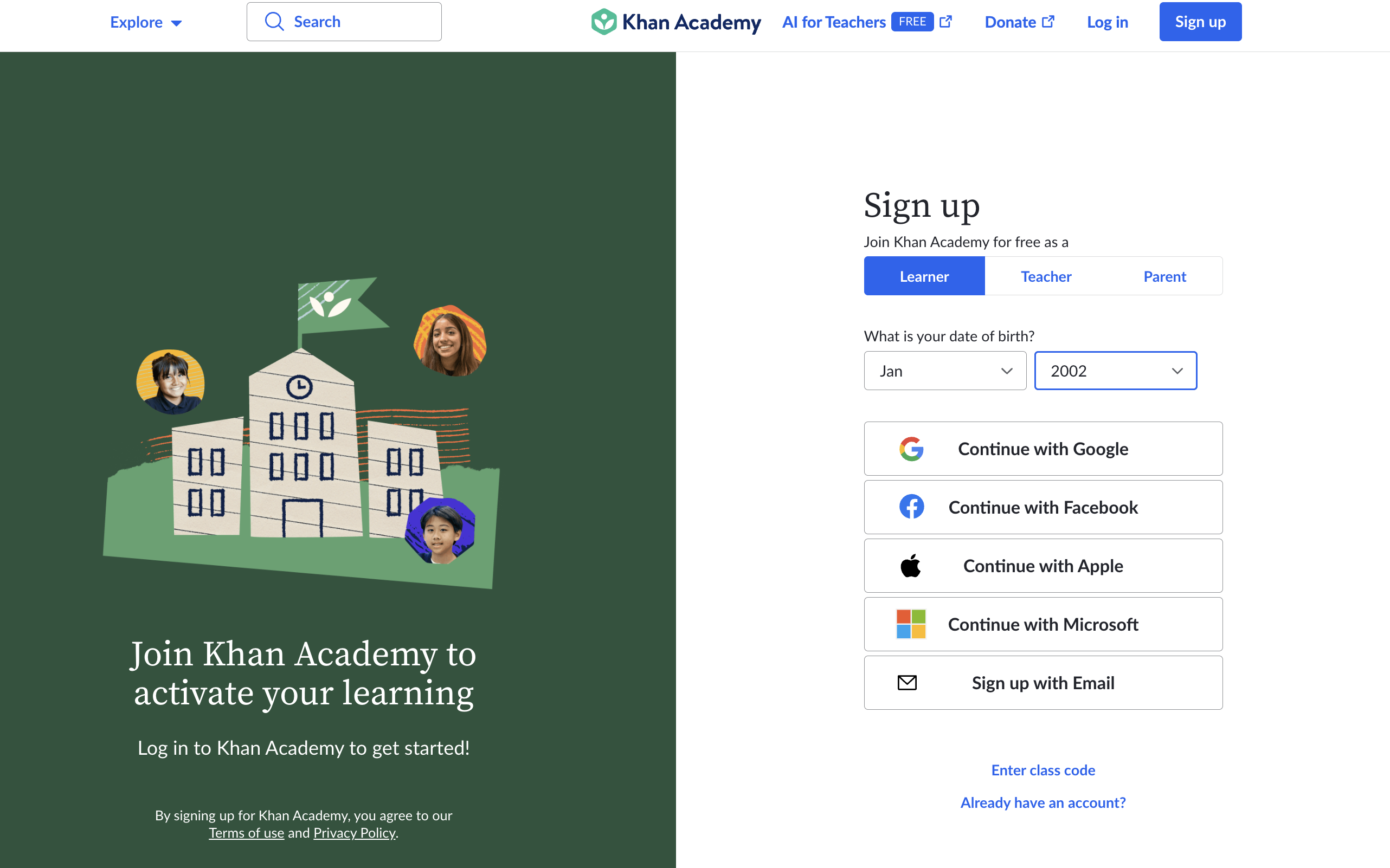Click the email envelope icon
The height and width of the screenshot is (868, 1390).
click(907, 683)
